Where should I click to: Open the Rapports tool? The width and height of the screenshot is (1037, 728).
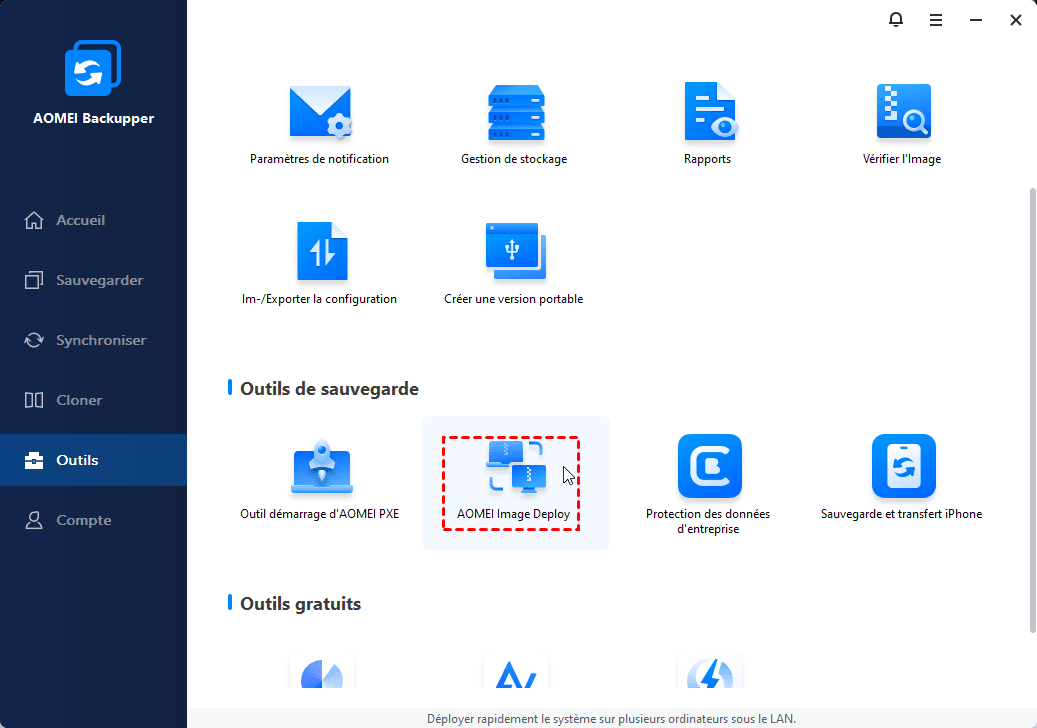click(708, 124)
